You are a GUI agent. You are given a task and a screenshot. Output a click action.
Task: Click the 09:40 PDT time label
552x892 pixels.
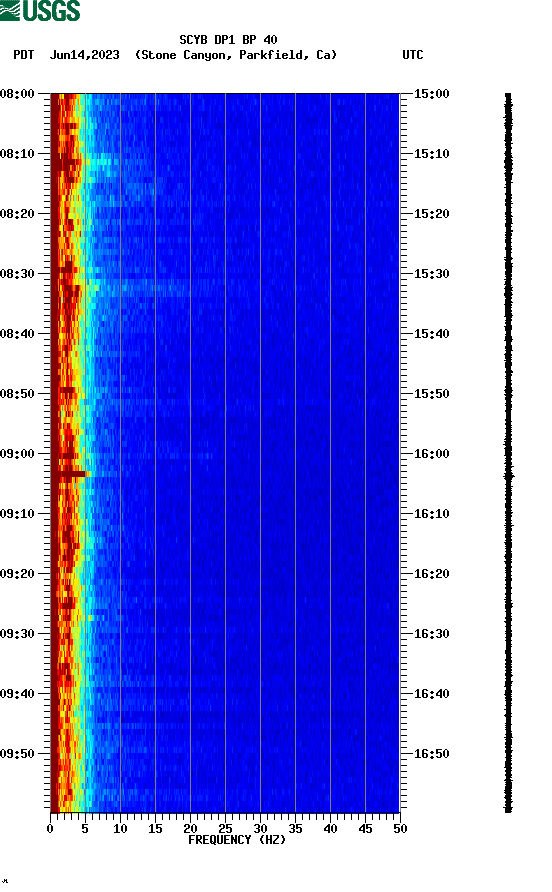pos(18,694)
